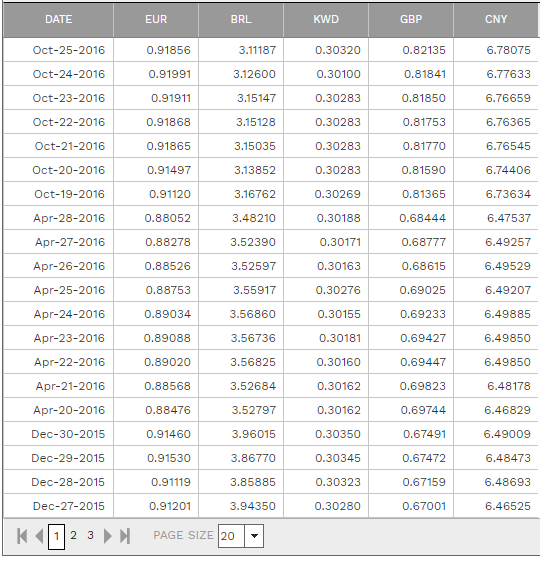Click CNY value 6.47537
The width and height of the screenshot is (540, 561).
click(x=509, y=218)
